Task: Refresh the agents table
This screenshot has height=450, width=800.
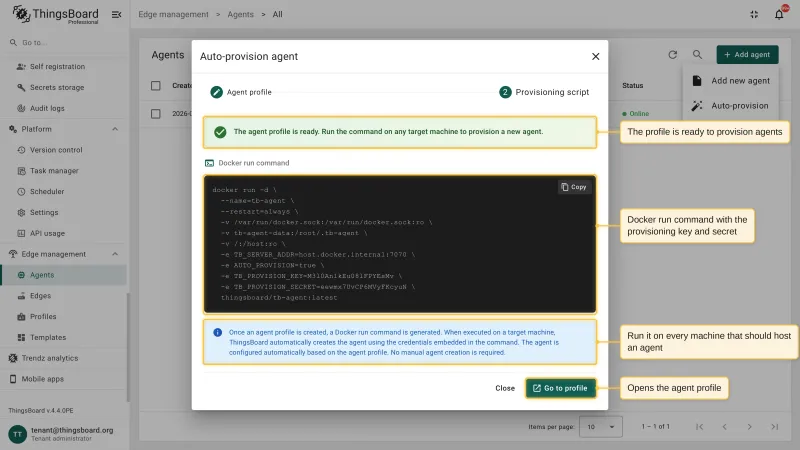Action: click(x=672, y=55)
